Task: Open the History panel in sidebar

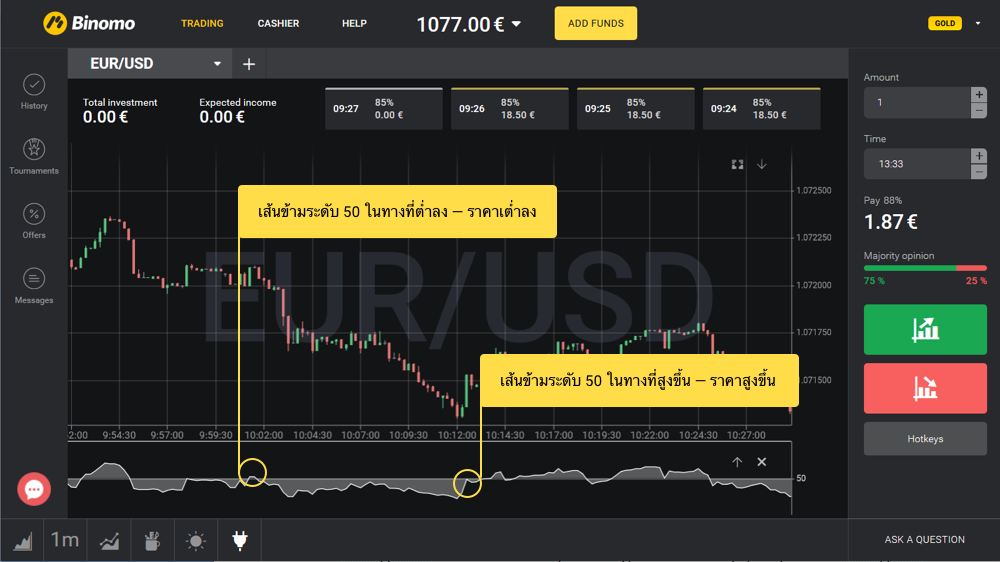Action: (34, 90)
